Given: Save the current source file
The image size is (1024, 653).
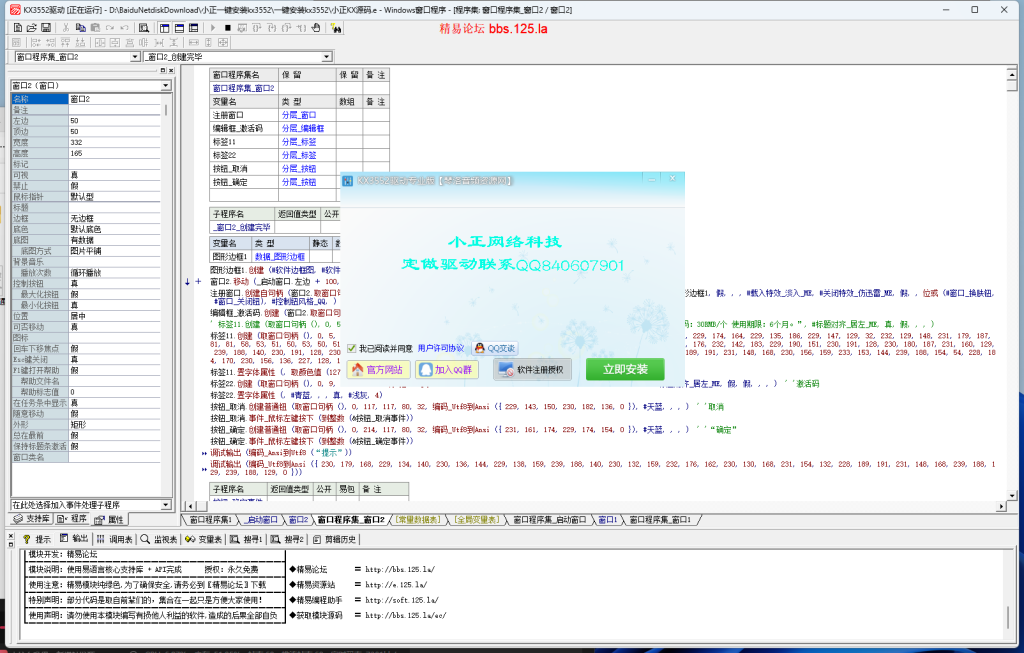Looking at the screenshot, I should (46, 27).
